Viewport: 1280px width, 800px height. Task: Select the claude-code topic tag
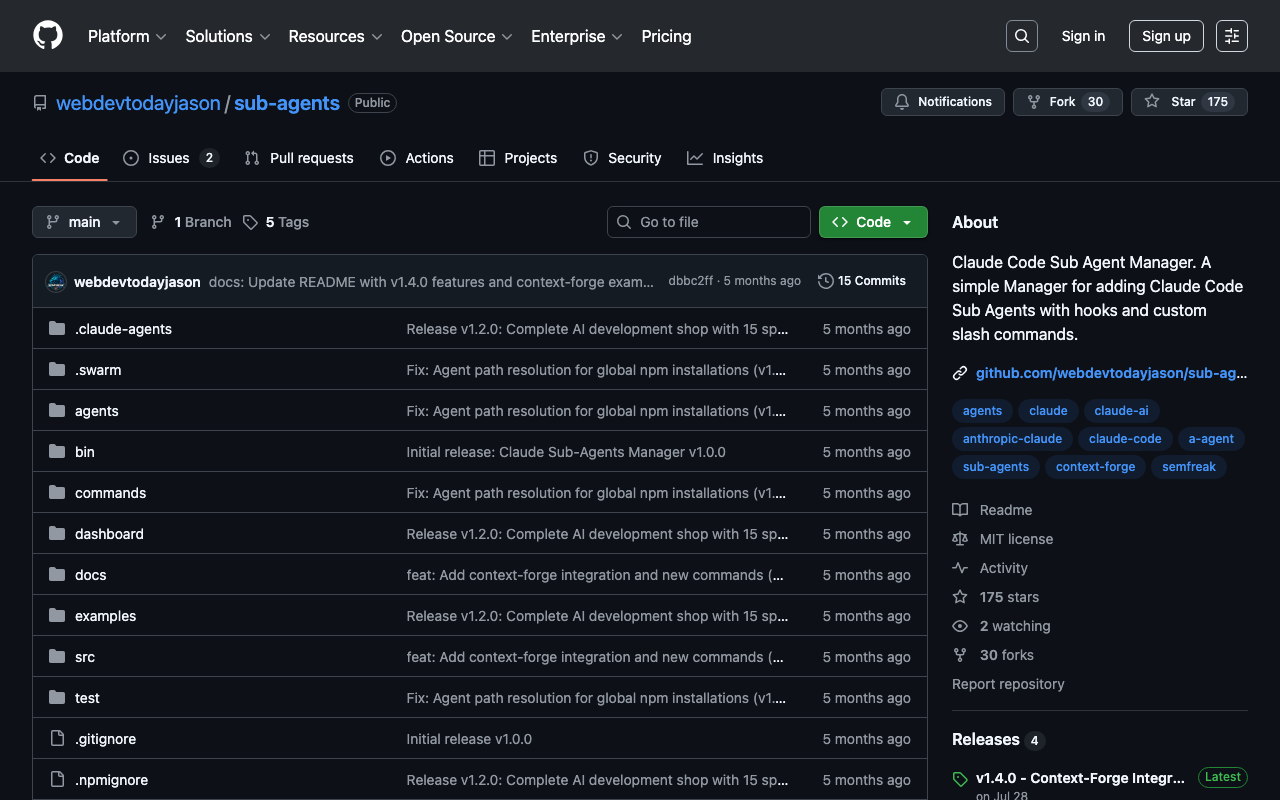pos(1125,439)
